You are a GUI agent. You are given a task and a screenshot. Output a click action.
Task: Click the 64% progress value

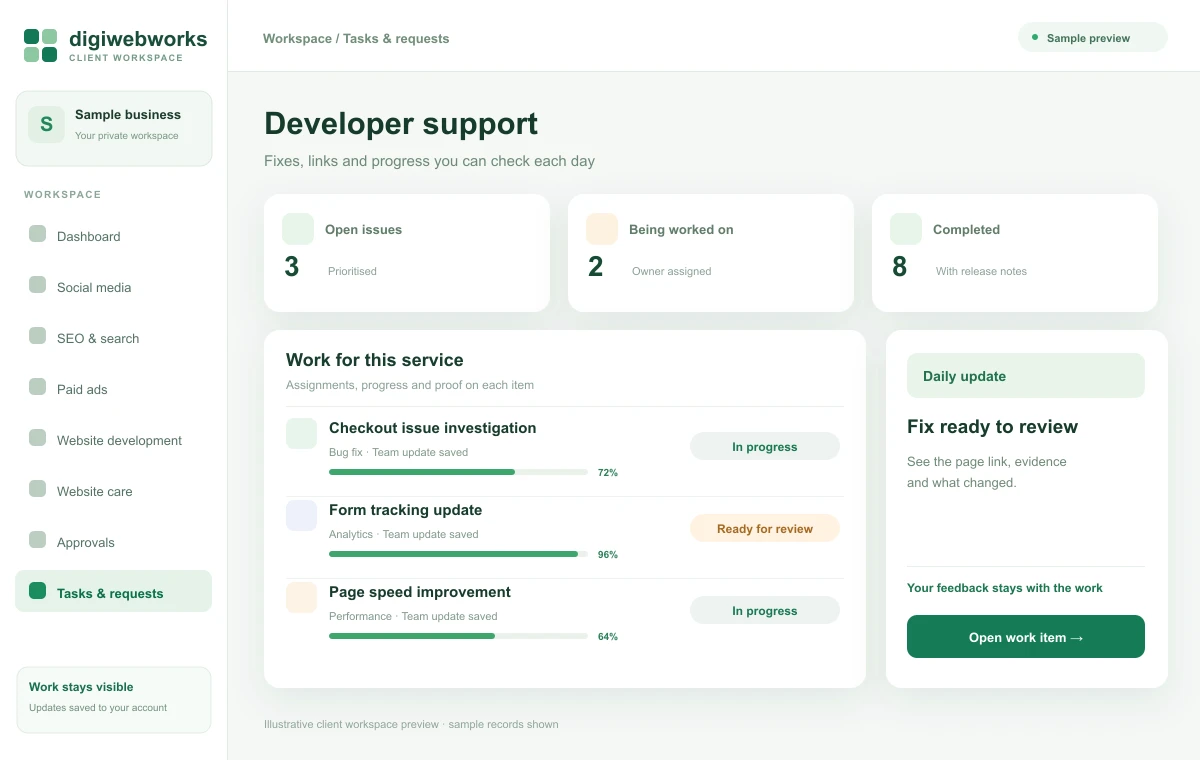(x=608, y=637)
